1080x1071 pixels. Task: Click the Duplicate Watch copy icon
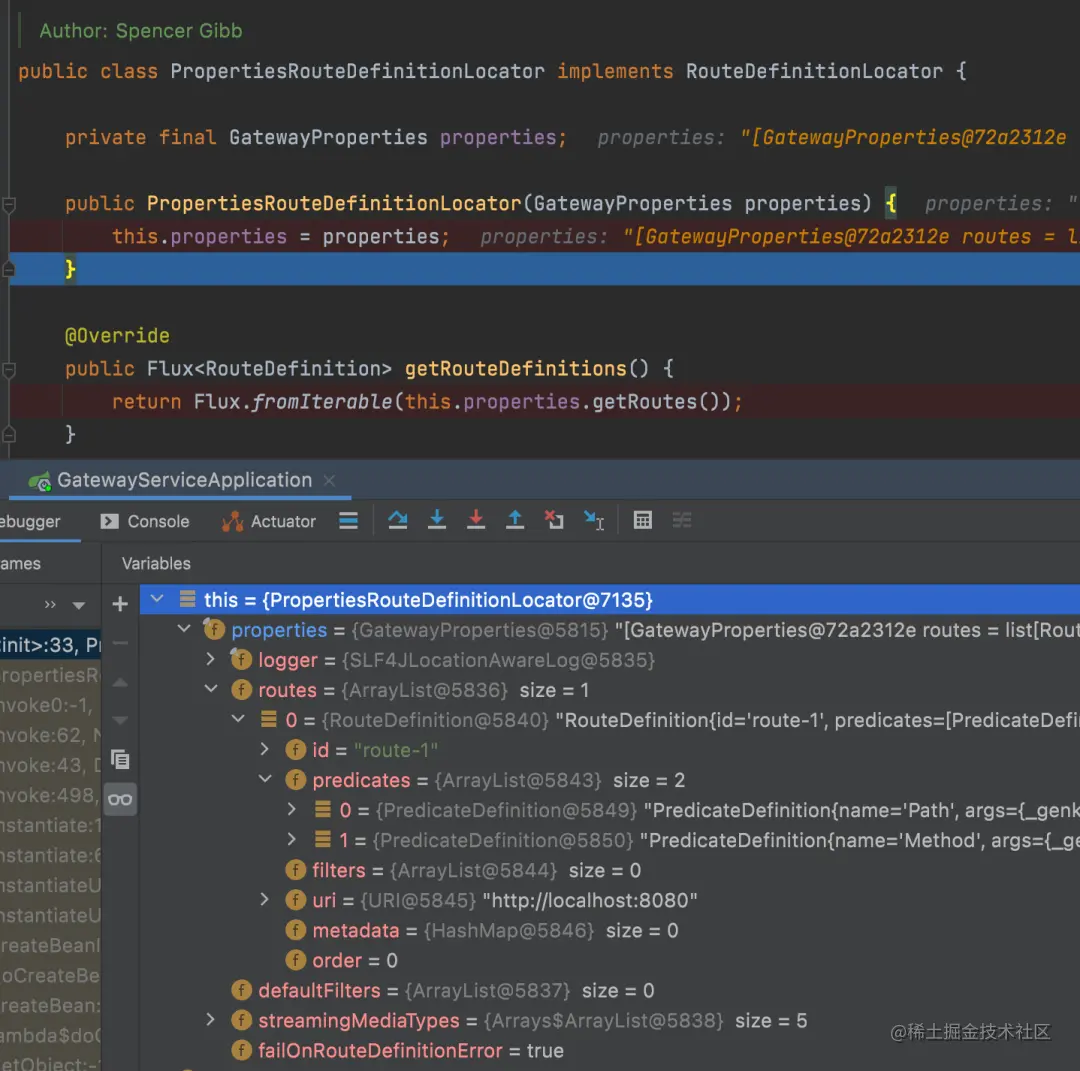[120, 760]
